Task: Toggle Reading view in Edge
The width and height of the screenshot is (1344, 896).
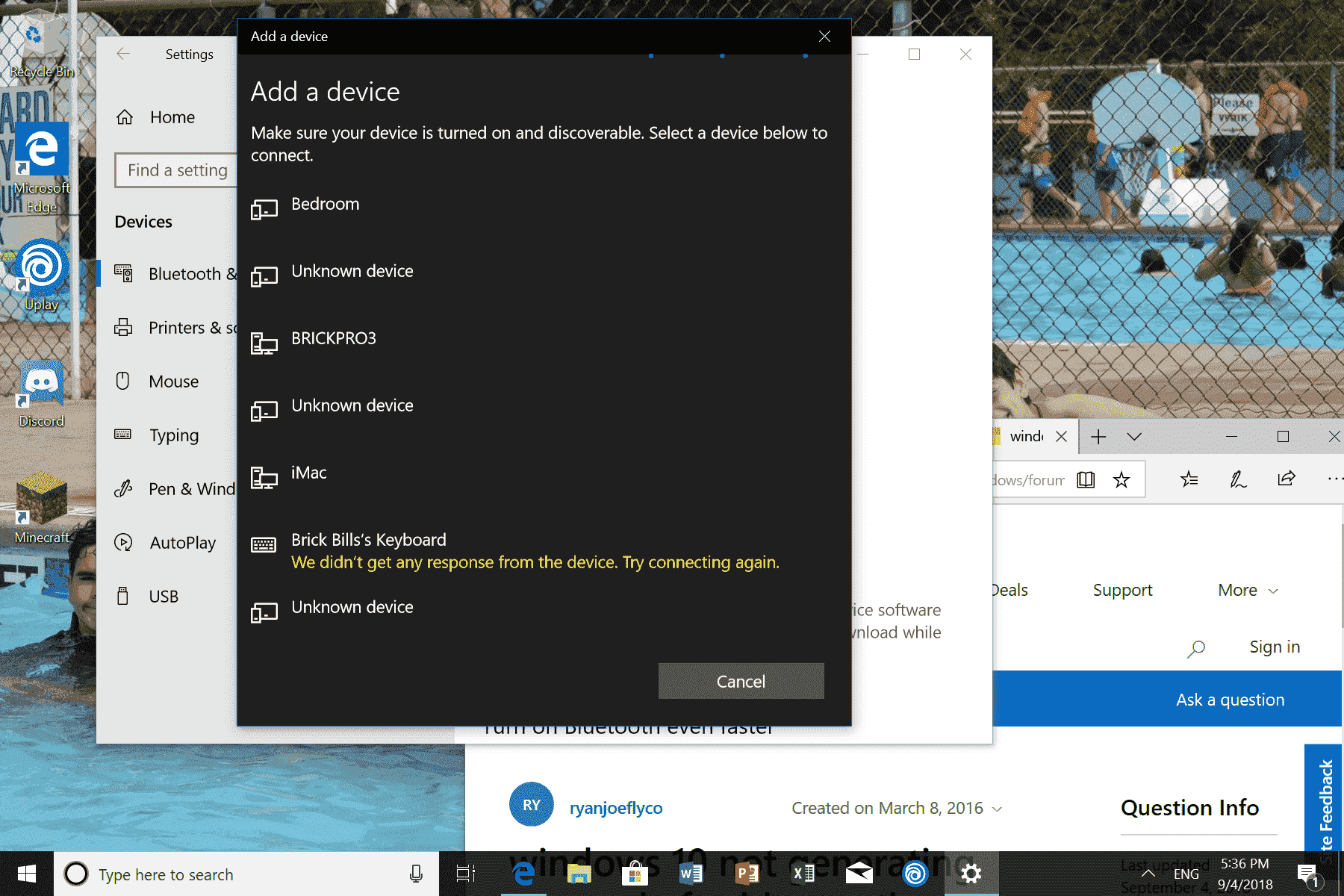Action: pyautogui.click(x=1086, y=479)
